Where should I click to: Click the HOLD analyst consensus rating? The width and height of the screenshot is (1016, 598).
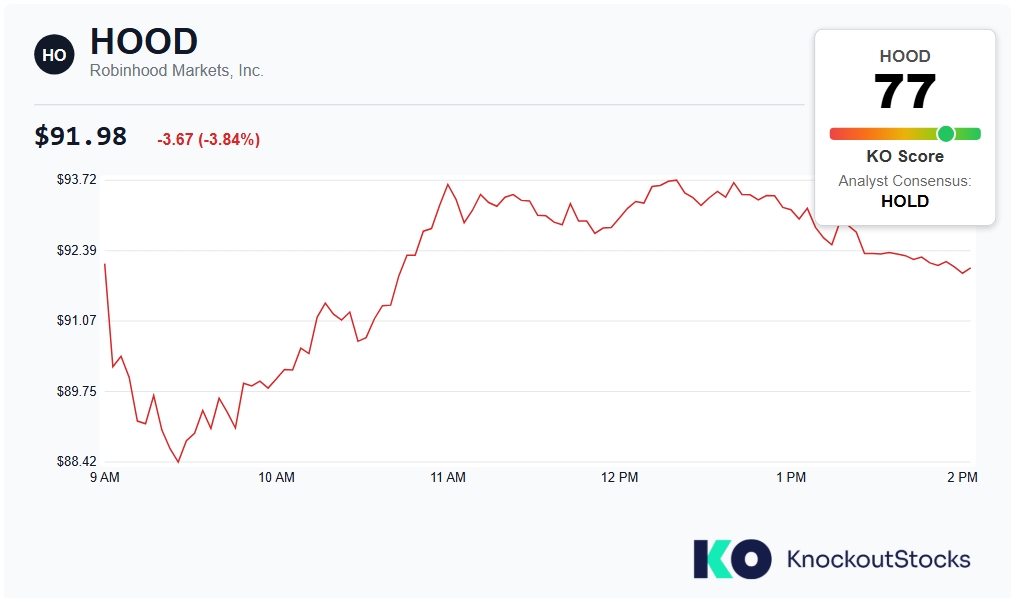click(905, 201)
